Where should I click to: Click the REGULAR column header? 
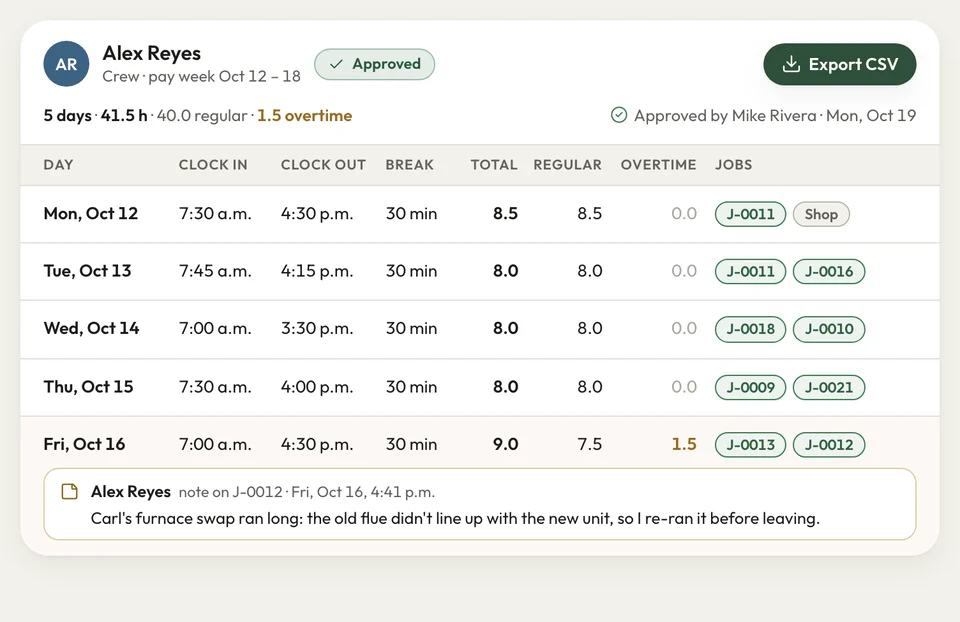(568, 165)
